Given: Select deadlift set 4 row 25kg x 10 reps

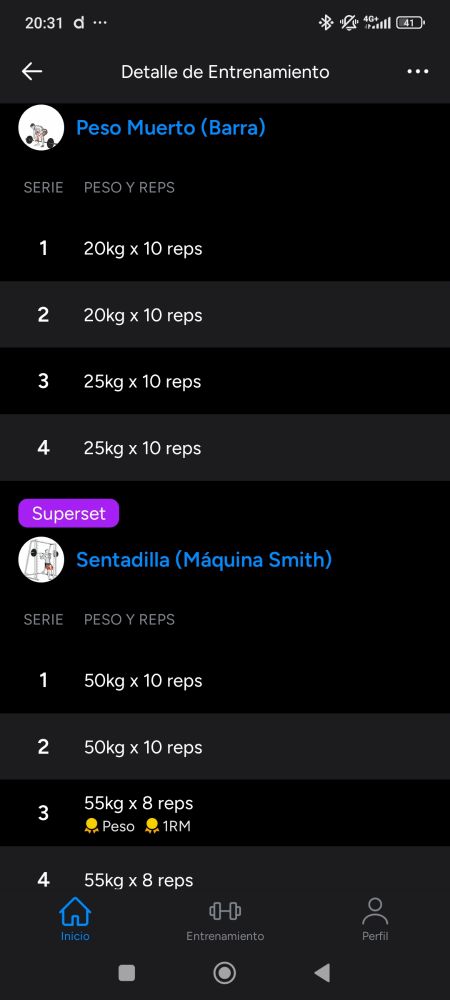Looking at the screenshot, I should click(225, 448).
